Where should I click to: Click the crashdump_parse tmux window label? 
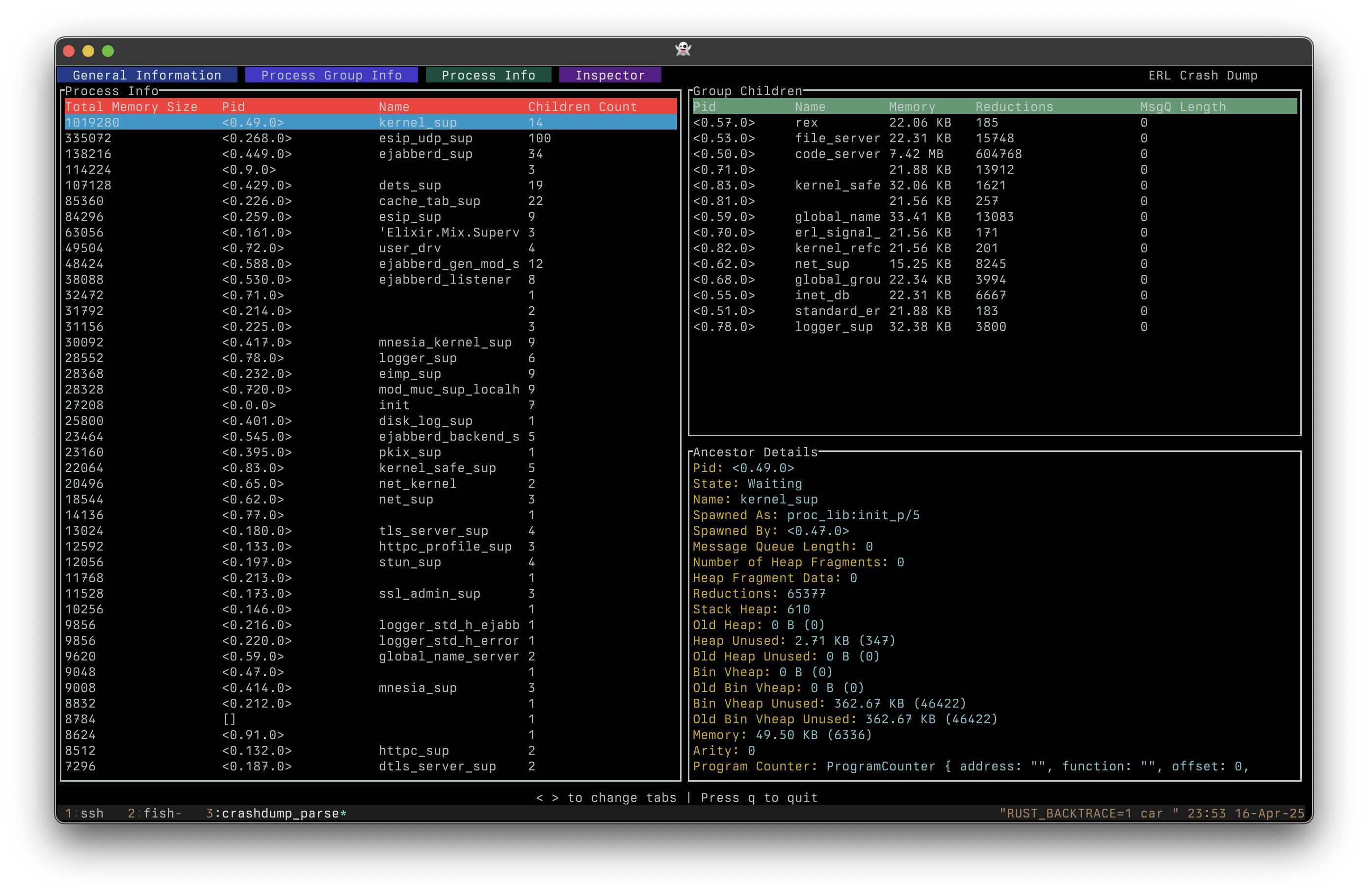(x=276, y=813)
